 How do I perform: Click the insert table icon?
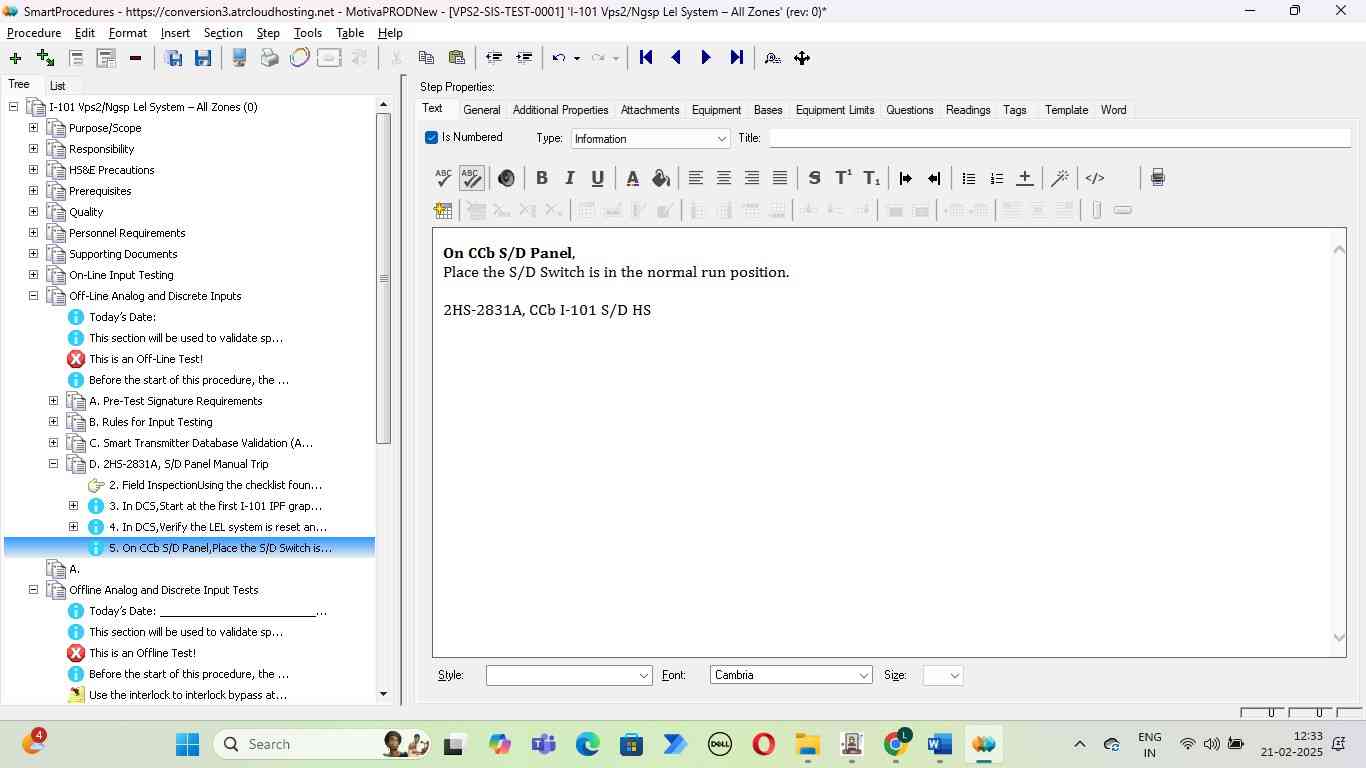[443, 210]
